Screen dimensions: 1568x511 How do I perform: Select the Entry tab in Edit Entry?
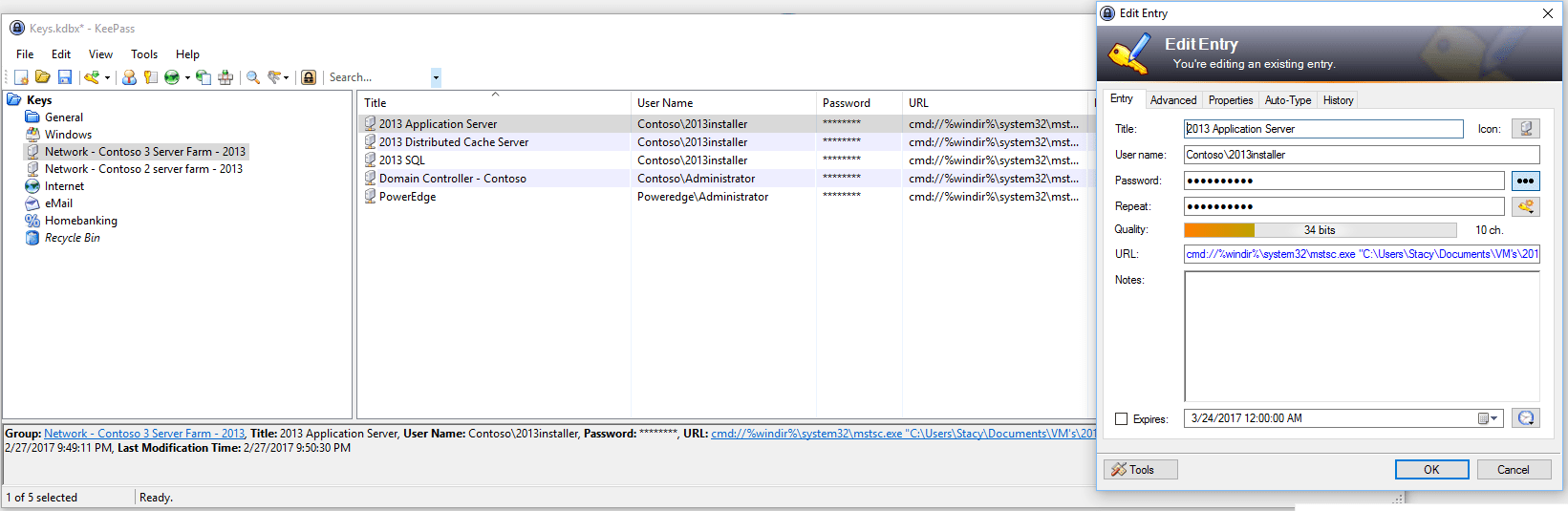point(1122,99)
